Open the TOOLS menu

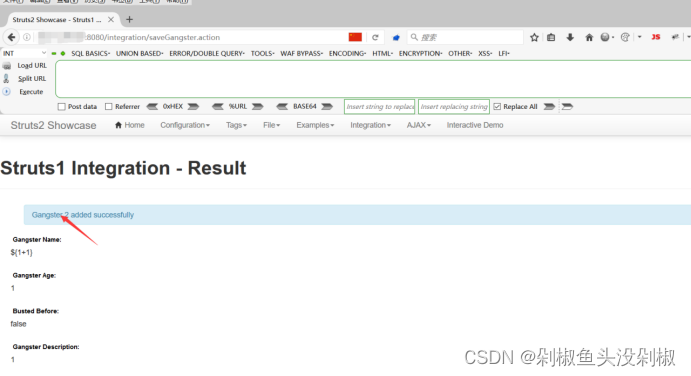click(x=262, y=53)
